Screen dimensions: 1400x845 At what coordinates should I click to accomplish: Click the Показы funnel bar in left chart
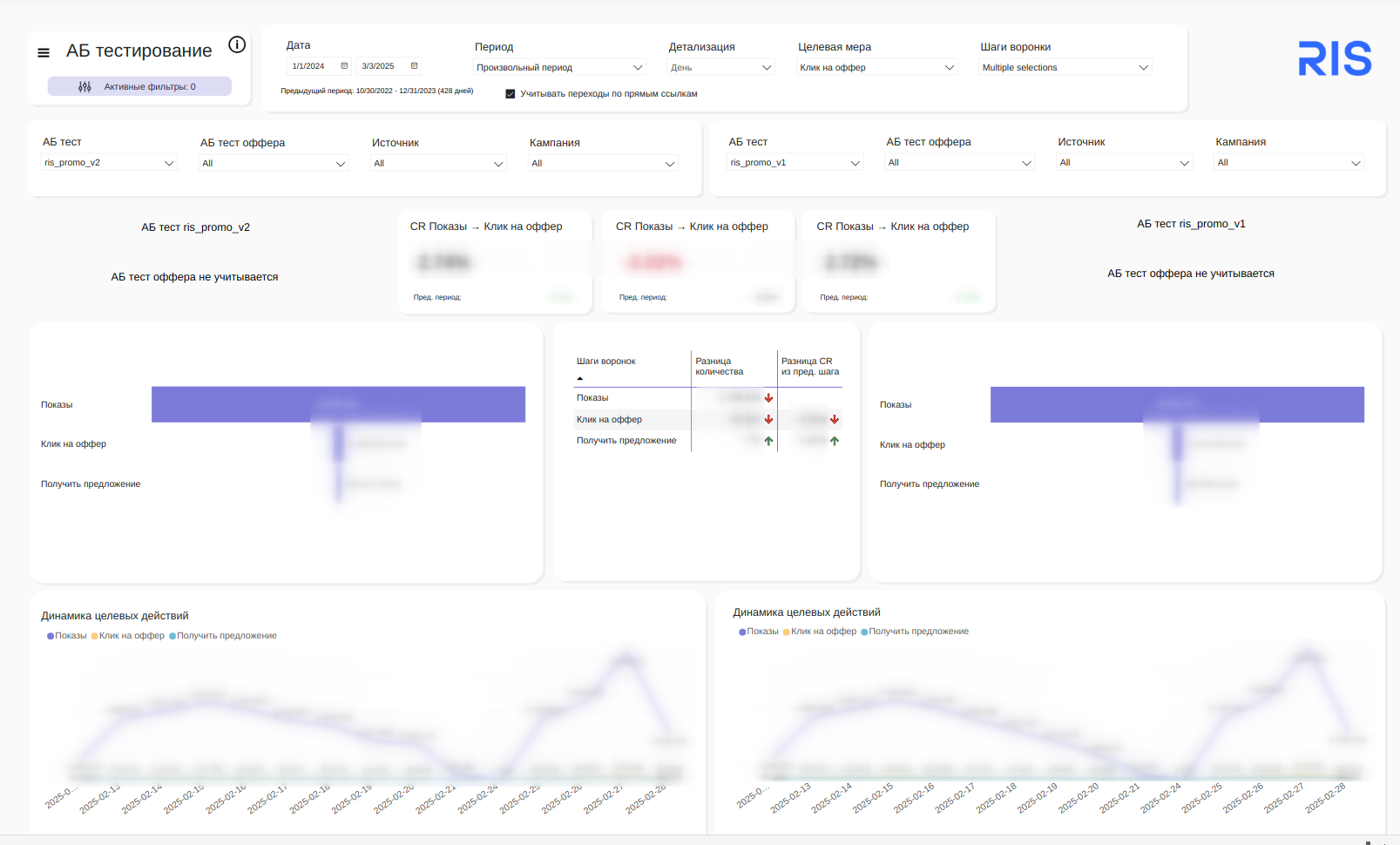(338, 404)
